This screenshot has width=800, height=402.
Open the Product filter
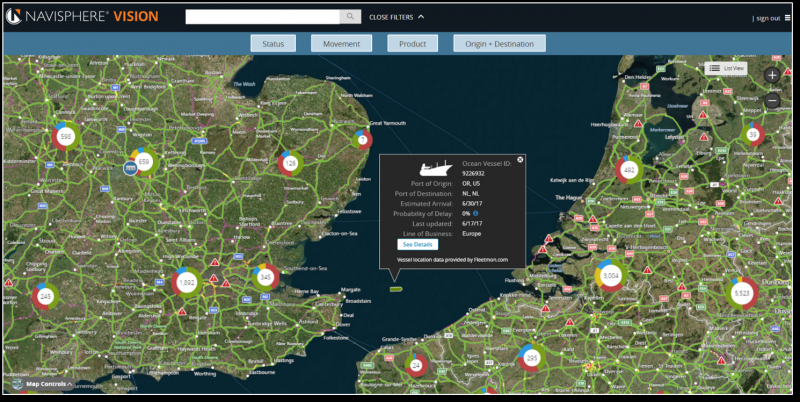pyautogui.click(x=412, y=44)
